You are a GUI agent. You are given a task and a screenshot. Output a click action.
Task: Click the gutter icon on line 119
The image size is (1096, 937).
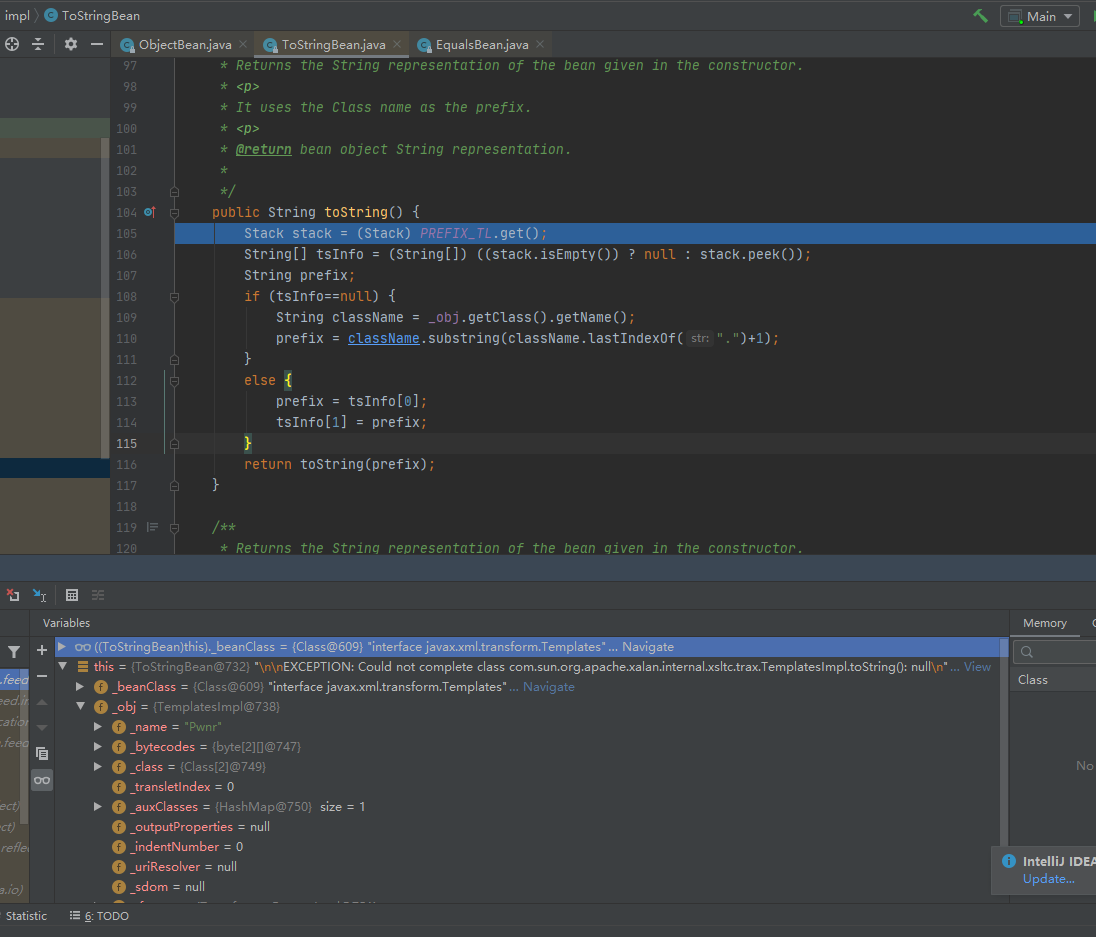point(152,527)
